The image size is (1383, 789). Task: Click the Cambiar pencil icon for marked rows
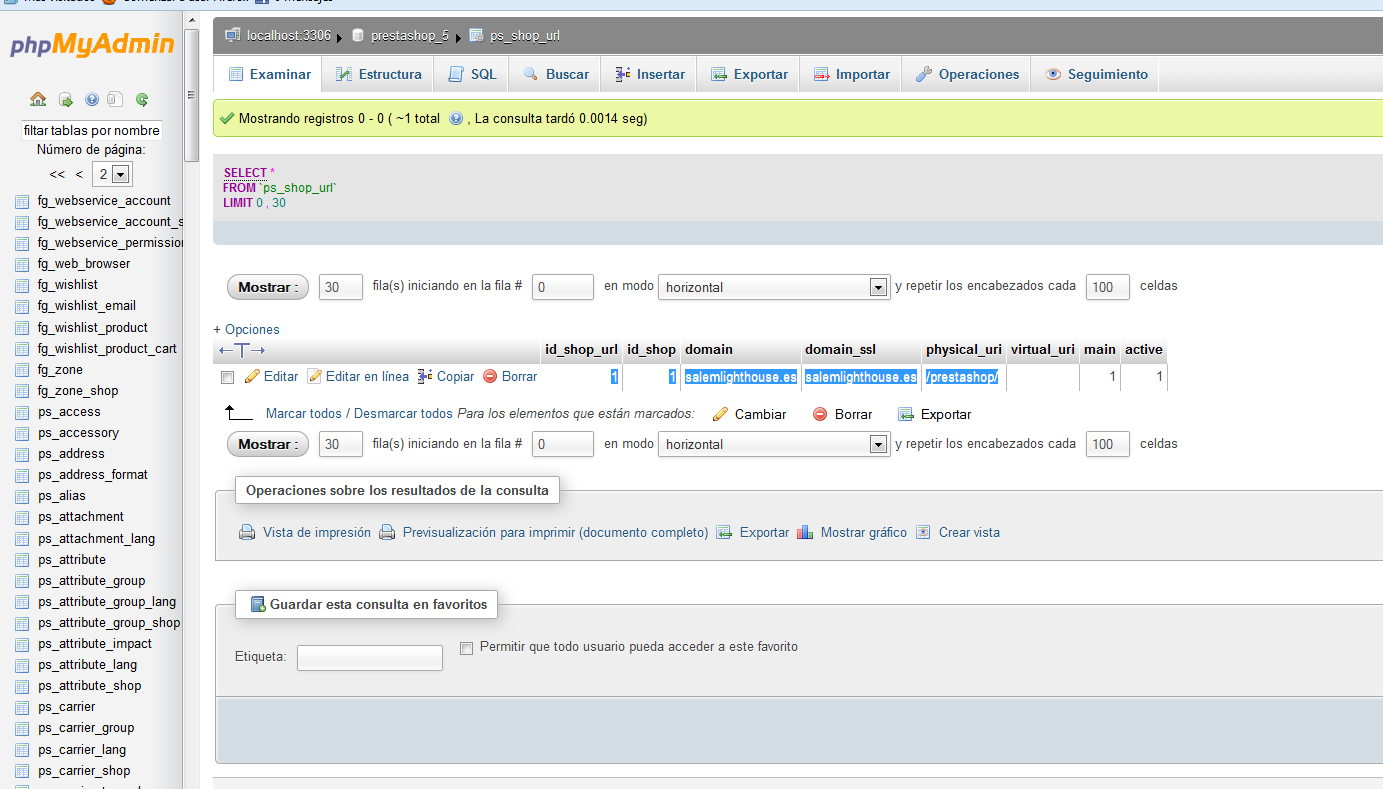tap(720, 414)
